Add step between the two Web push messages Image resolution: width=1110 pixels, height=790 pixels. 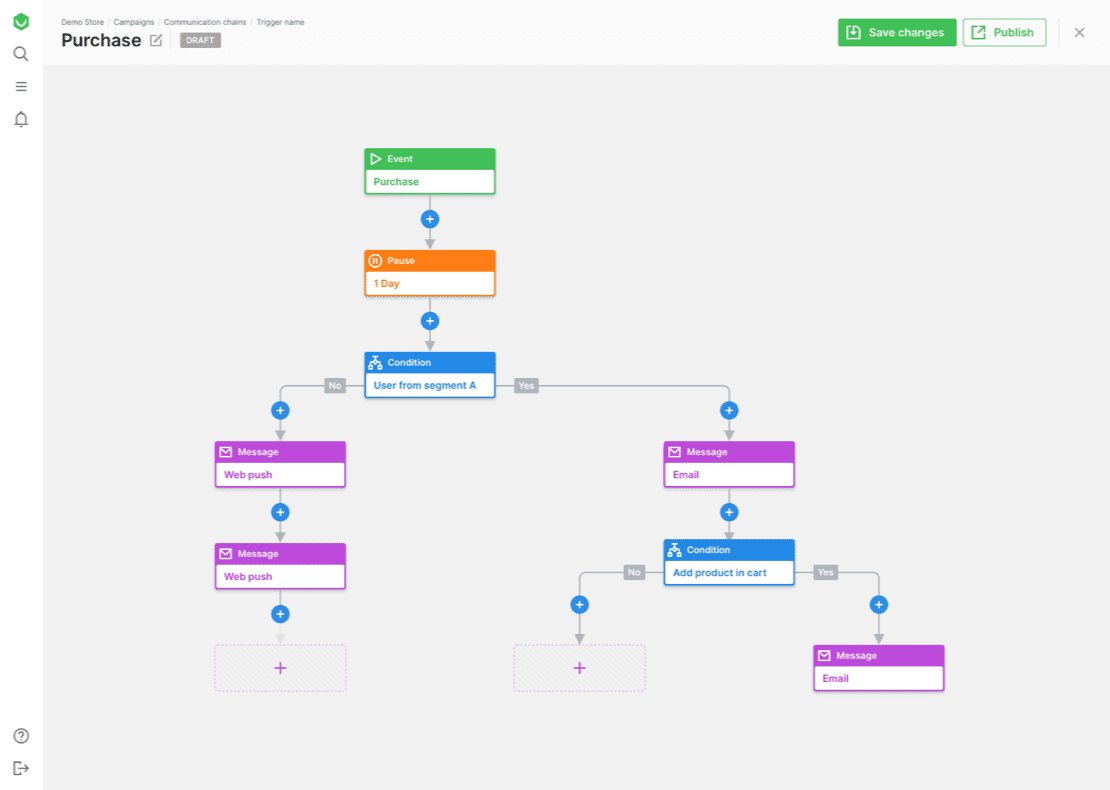tap(280, 512)
